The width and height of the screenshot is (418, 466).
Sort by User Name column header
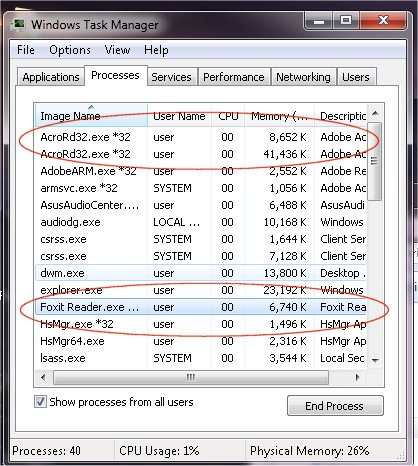click(x=179, y=116)
